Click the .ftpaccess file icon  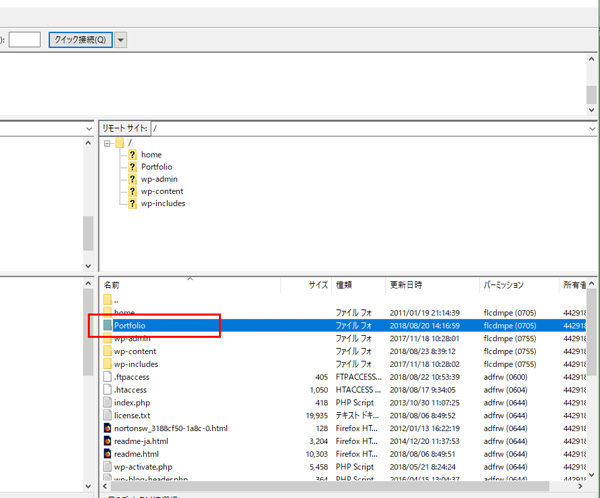tap(108, 377)
